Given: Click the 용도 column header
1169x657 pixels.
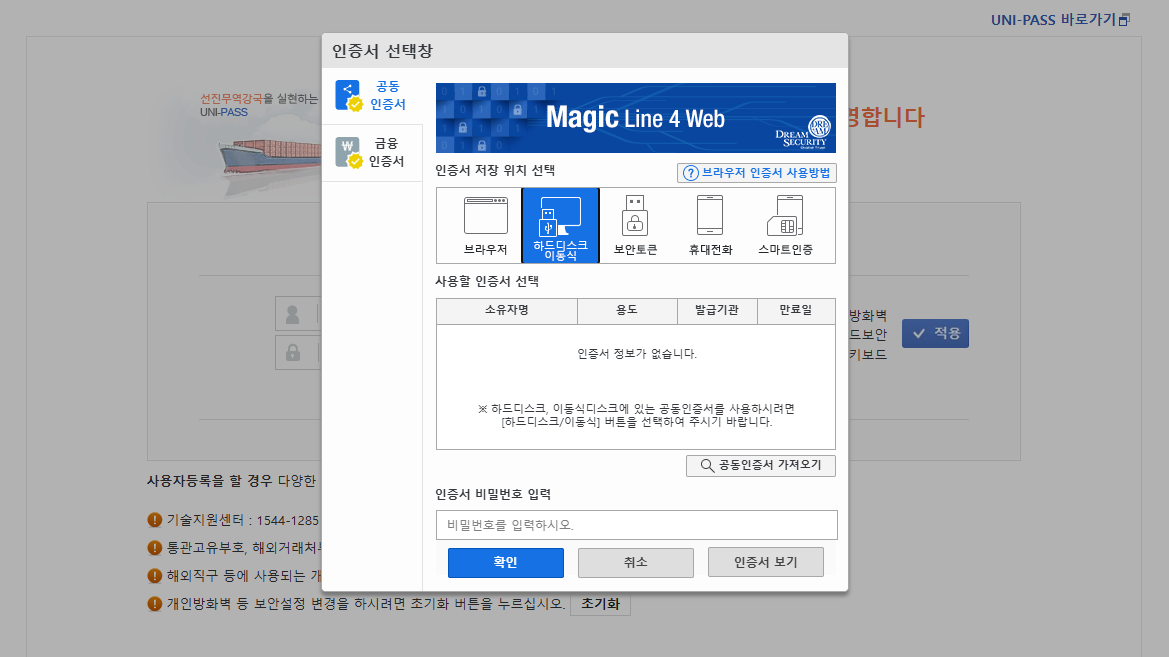Looking at the screenshot, I should [627, 310].
